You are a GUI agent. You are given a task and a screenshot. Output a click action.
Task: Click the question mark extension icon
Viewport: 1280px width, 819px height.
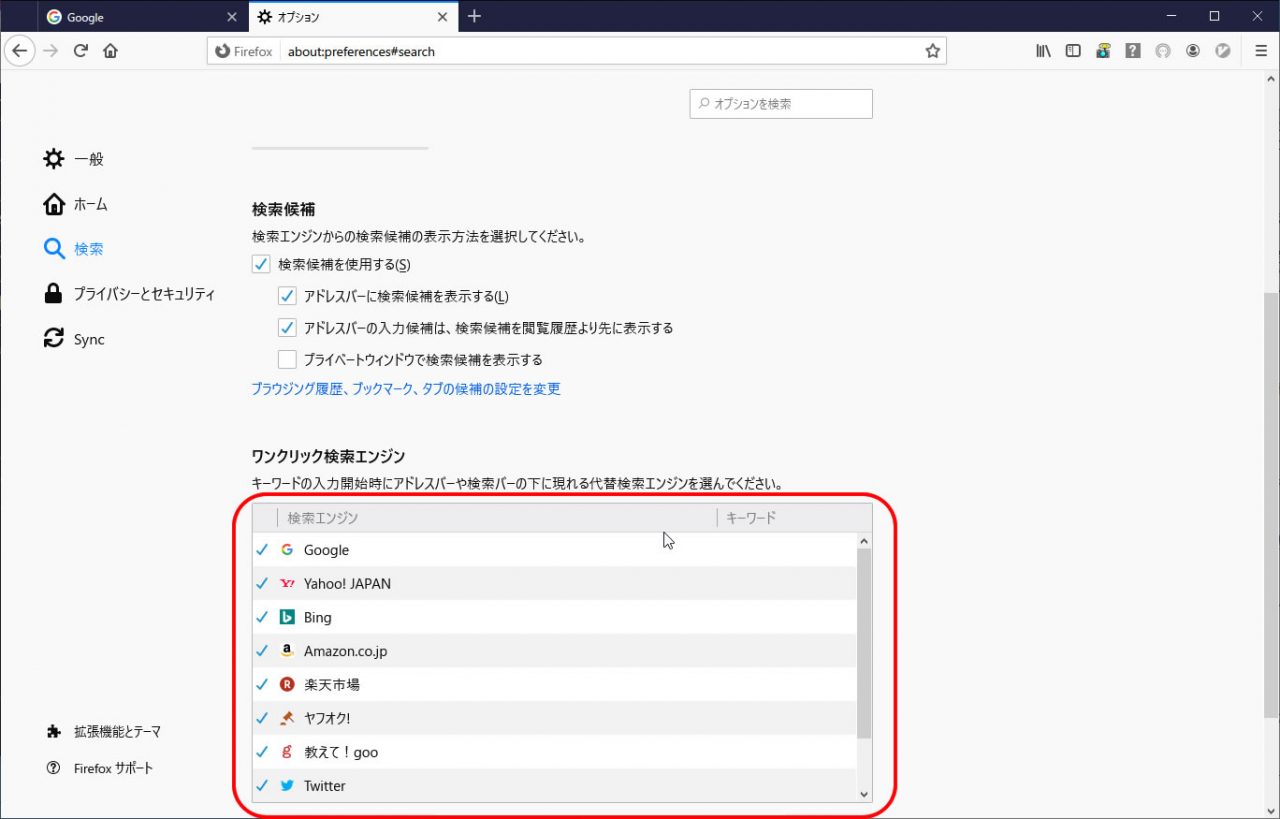pos(1133,51)
